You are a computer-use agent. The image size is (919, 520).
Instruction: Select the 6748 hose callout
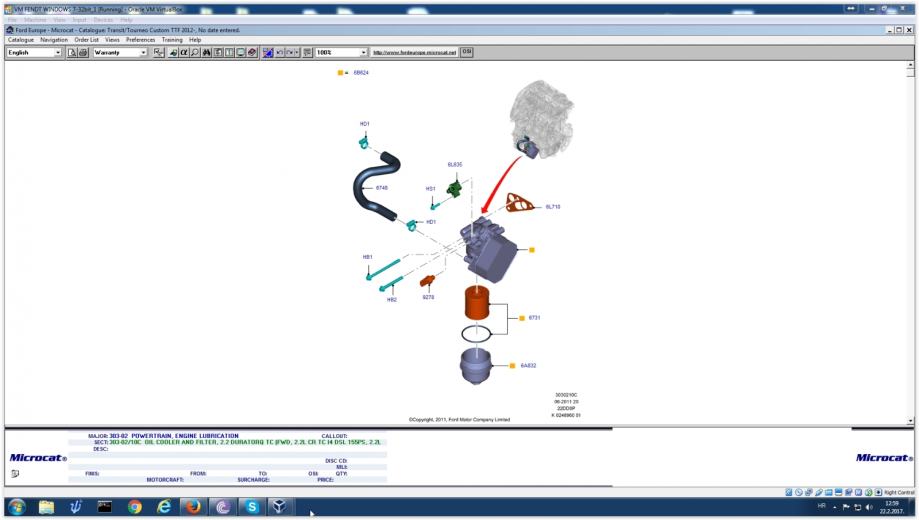point(382,188)
